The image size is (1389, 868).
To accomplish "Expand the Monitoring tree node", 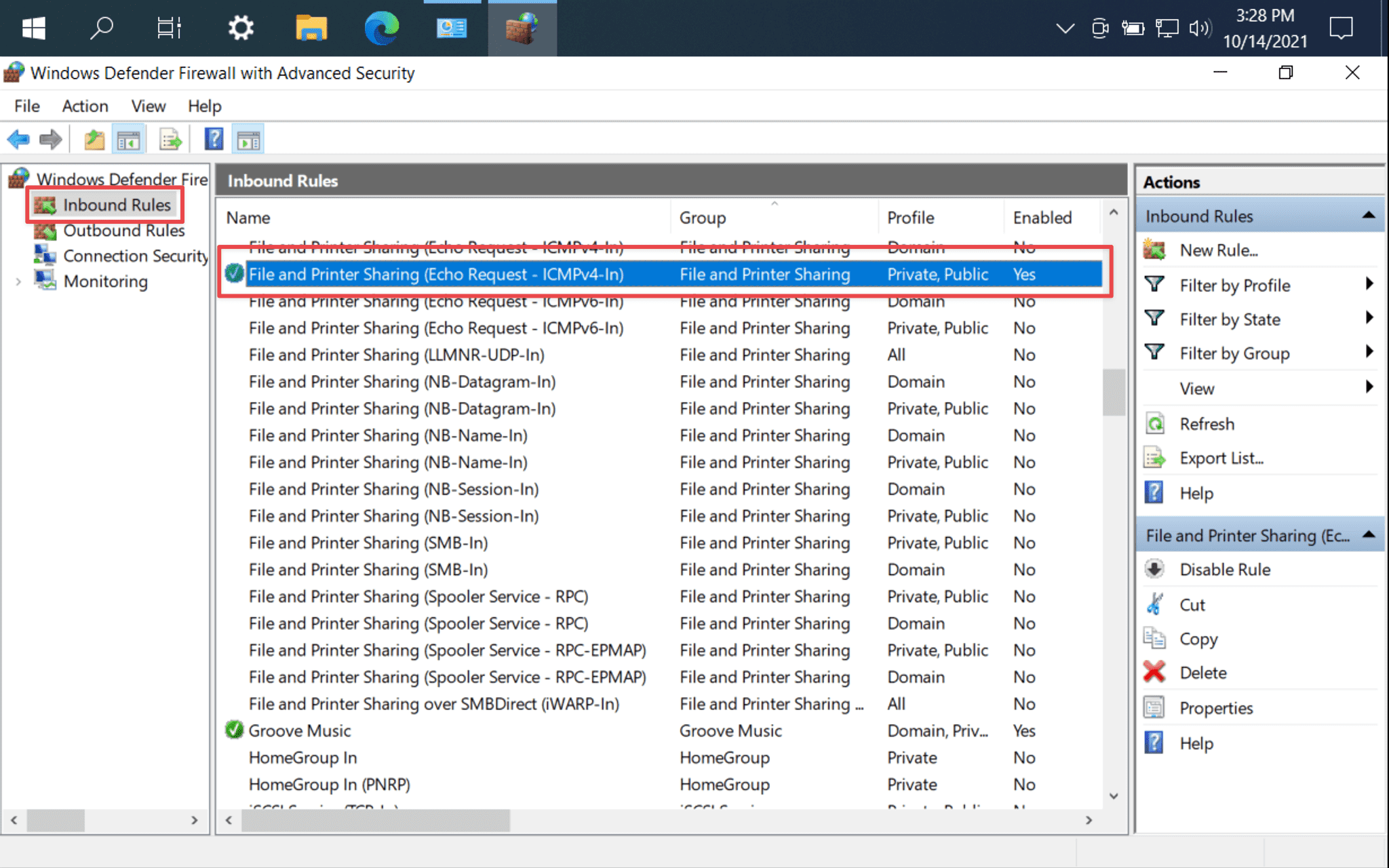I will 18,281.
